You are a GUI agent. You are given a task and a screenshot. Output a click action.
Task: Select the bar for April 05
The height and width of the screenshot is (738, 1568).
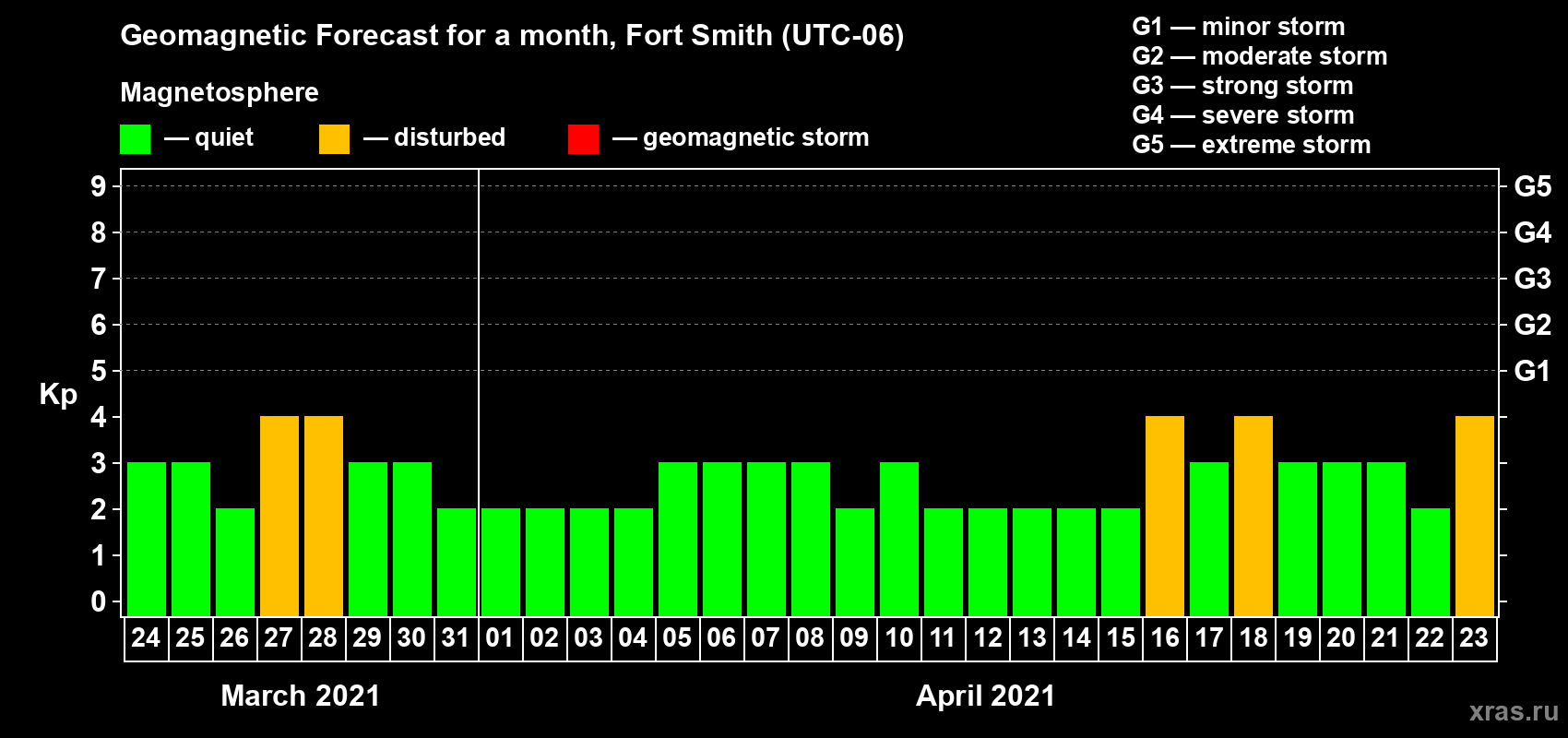click(678, 540)
